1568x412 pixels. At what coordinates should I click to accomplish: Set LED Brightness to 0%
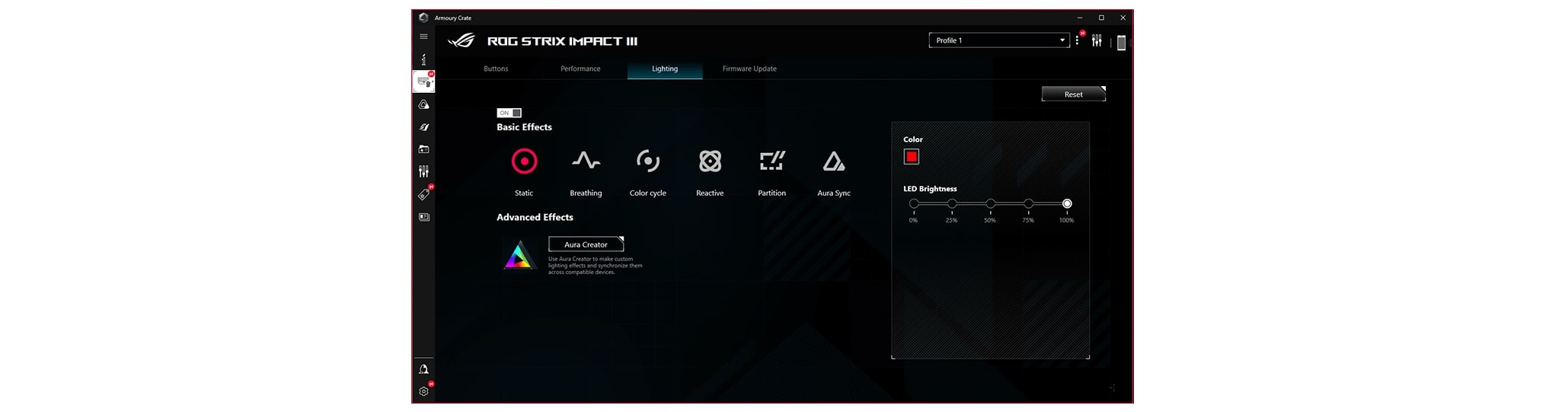point(914,204)
